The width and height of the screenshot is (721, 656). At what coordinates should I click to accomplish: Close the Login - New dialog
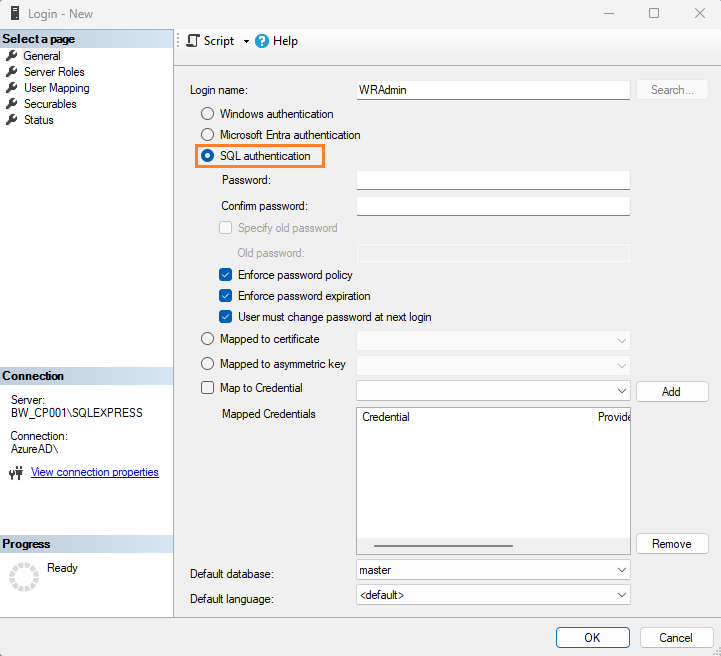tap(700, 13)
